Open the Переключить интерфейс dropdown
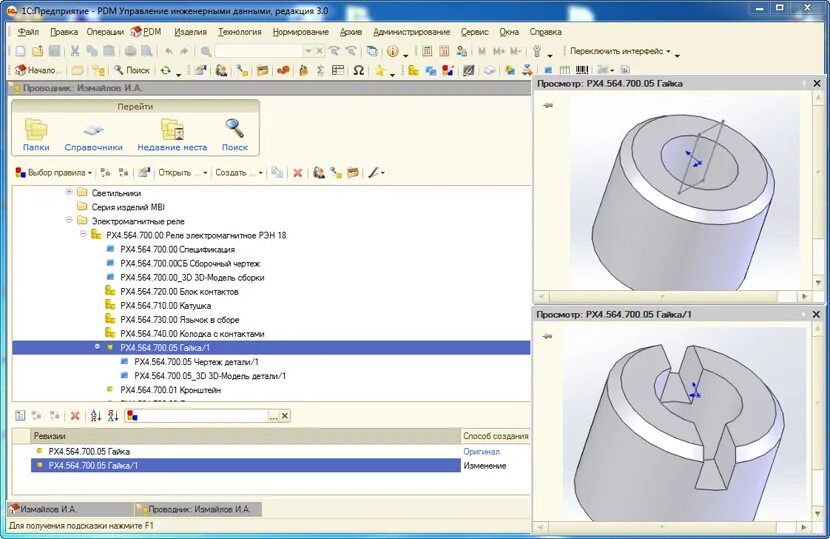This screenshot has height=539, width=830. 620,51
